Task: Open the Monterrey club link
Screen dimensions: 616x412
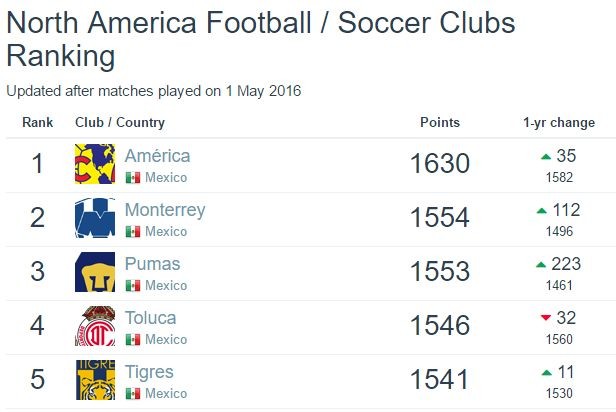Action: pos(165,210)
